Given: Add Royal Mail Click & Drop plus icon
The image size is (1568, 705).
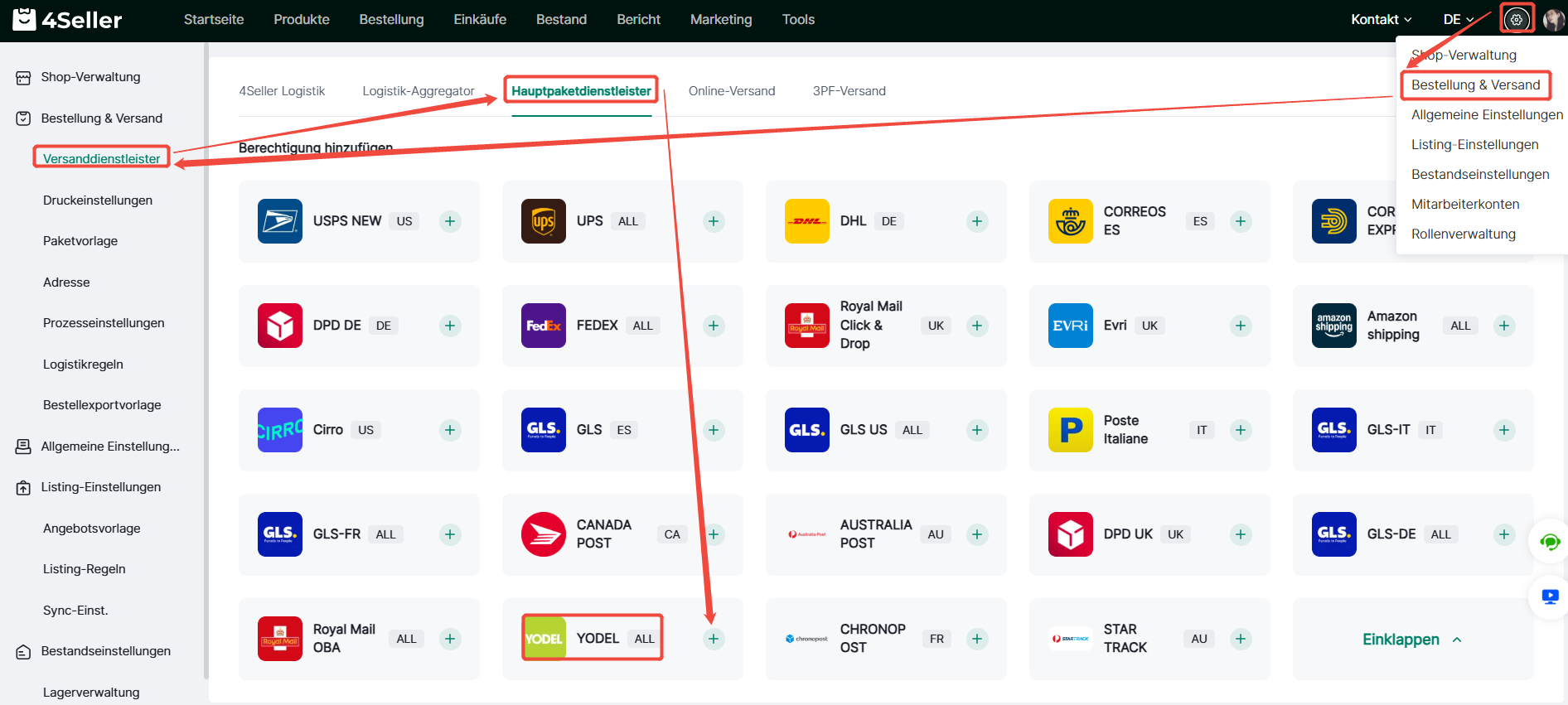Looking at the screenshot, I should click(x=977, y=326).
